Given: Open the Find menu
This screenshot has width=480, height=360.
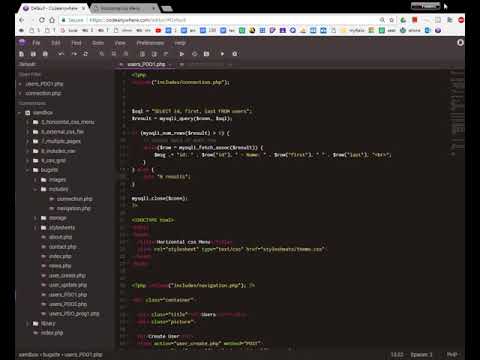Looking at the screenshot, I should click(76, 43).
